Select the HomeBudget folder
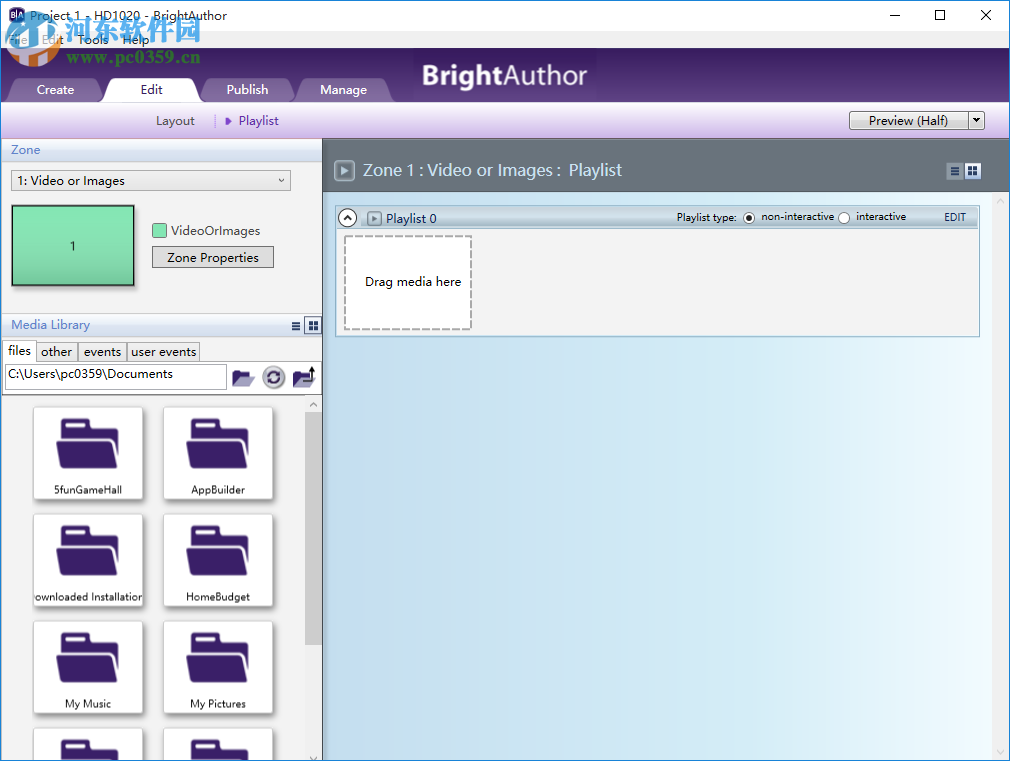 pyautogui.click(x=218, y=560)
